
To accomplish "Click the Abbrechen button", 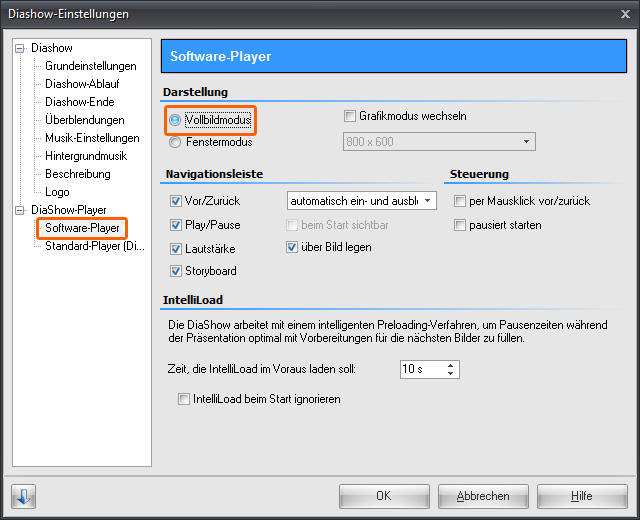I will (x=483, y=496).
